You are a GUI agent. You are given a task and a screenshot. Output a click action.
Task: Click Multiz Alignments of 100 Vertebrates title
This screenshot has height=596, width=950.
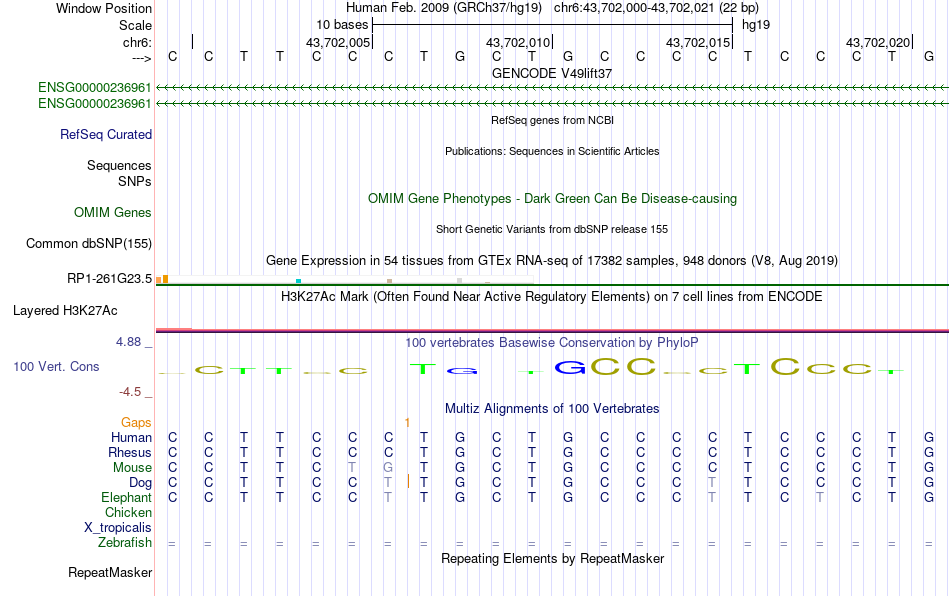(x=552, y=408)
